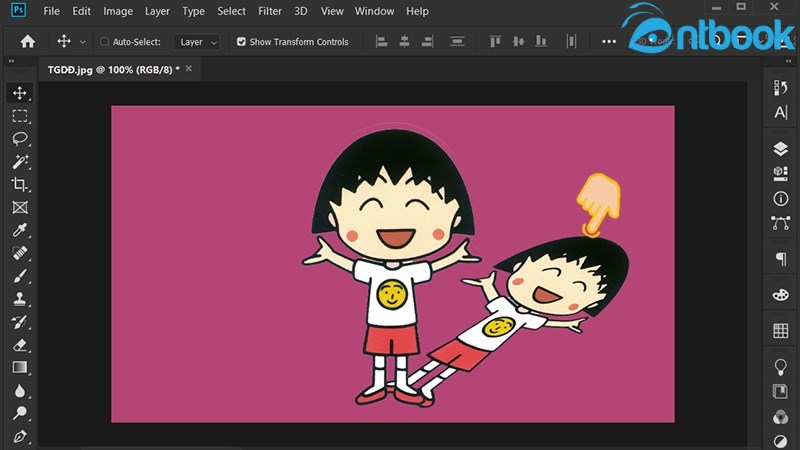
Task: Open the Swatches panel grid icon
Action: pos(781,331)
